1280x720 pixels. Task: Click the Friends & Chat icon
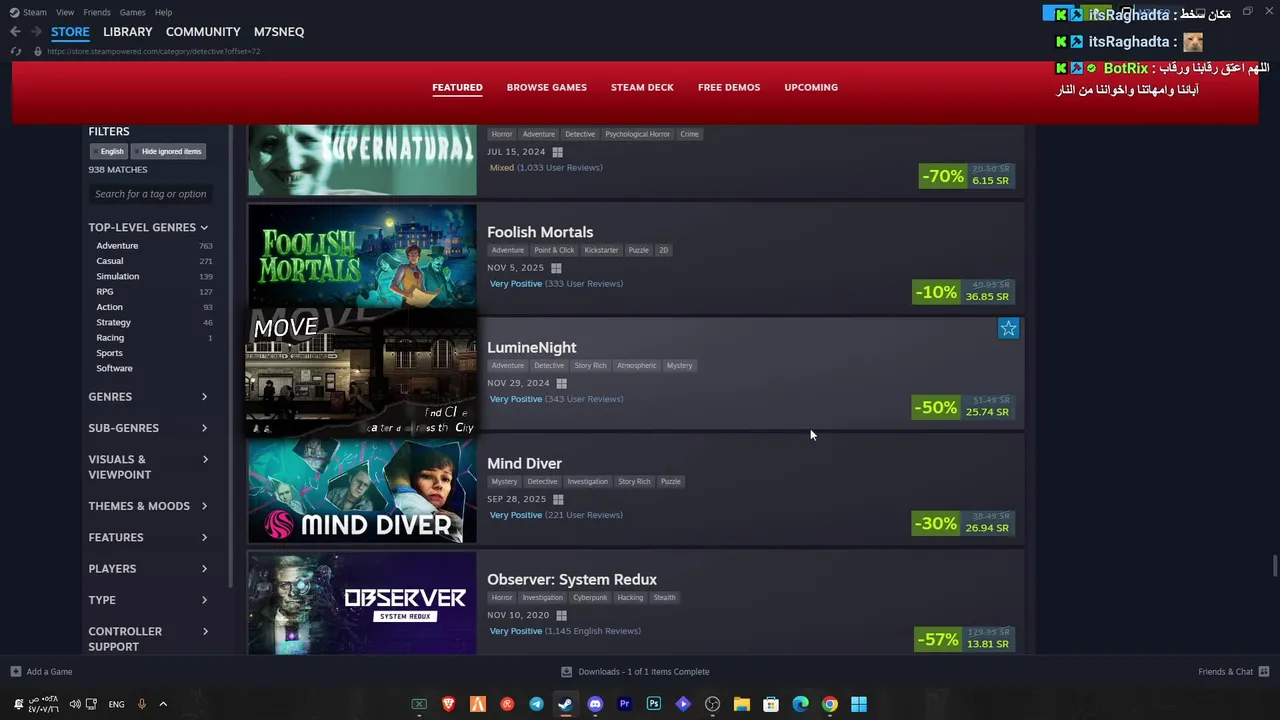pos(1264,671)
